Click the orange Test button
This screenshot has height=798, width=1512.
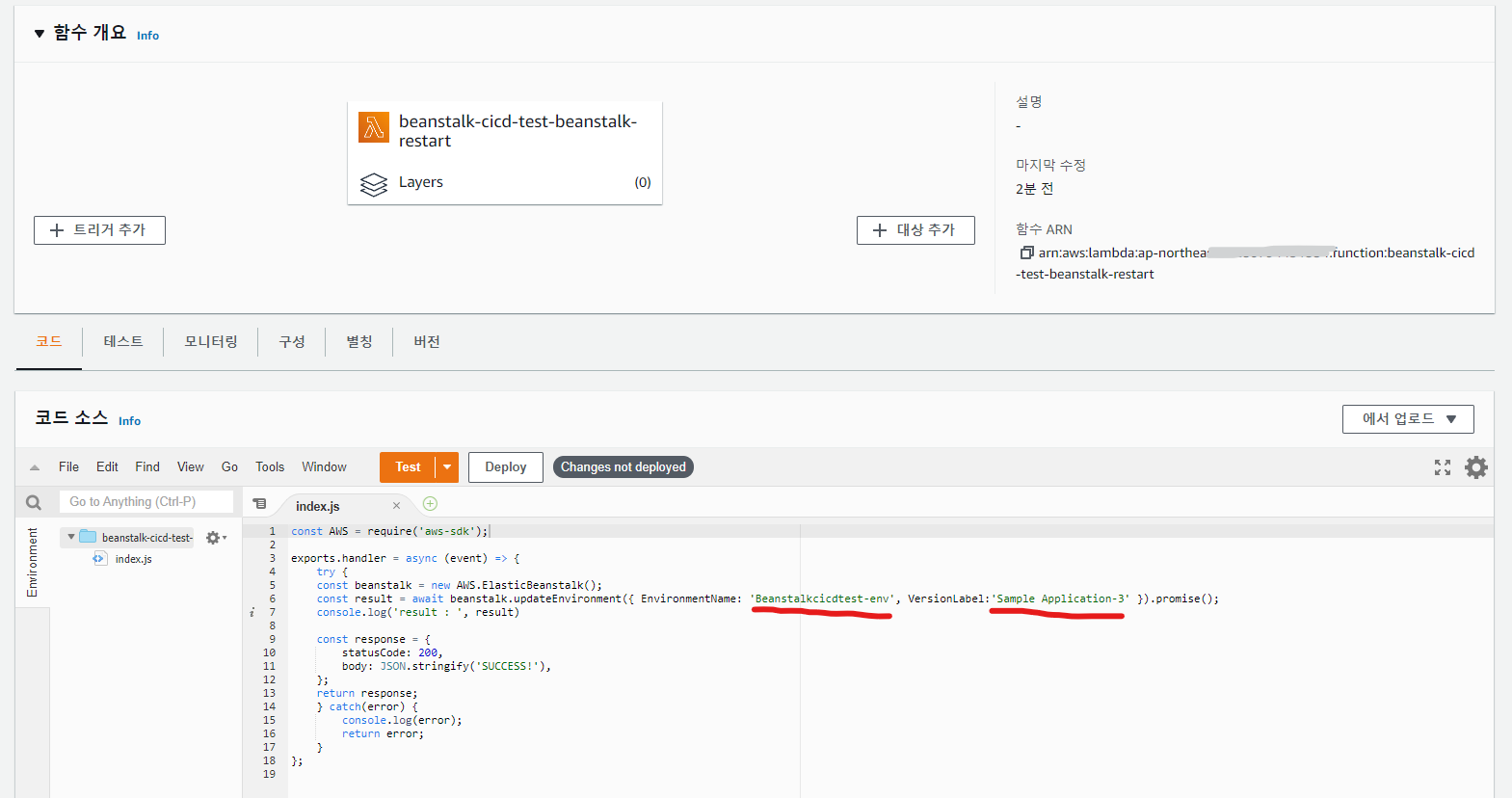point(408,467)
